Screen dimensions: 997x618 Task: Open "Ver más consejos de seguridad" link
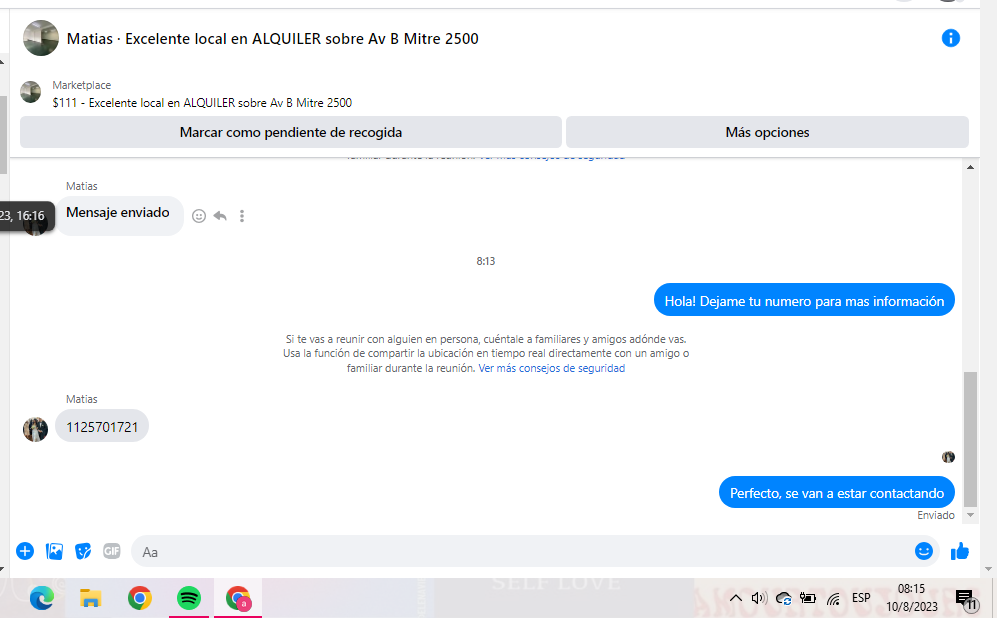coord(551,368)
